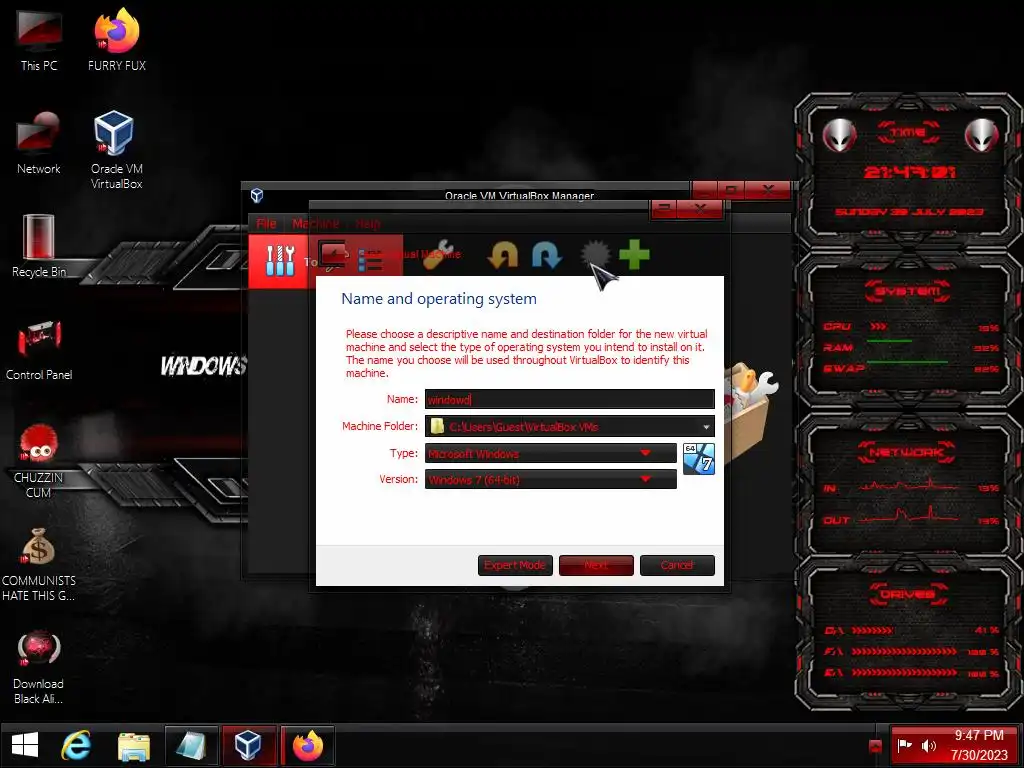Click the VirtualBox cube icon in manager title bar
1024x768 pixels.
click(257, 195)
